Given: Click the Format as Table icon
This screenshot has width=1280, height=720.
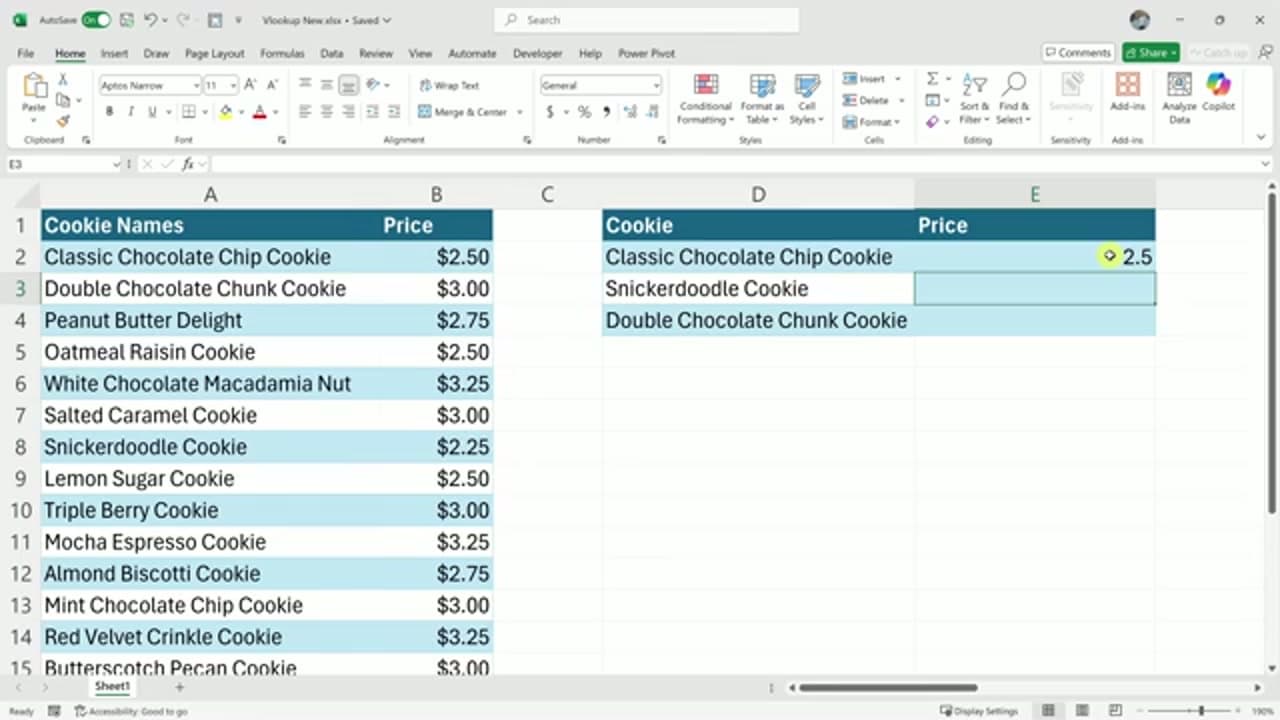Looking at the screenshot, I should (763, 99).
